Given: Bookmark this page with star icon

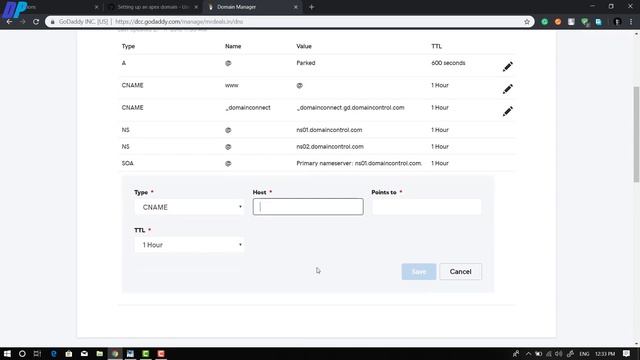Looking at the screenshot, I should pos(527,22).
